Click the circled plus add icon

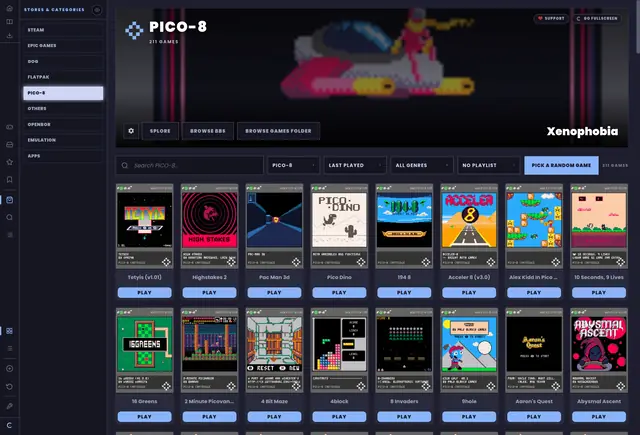tap(9, 368)
